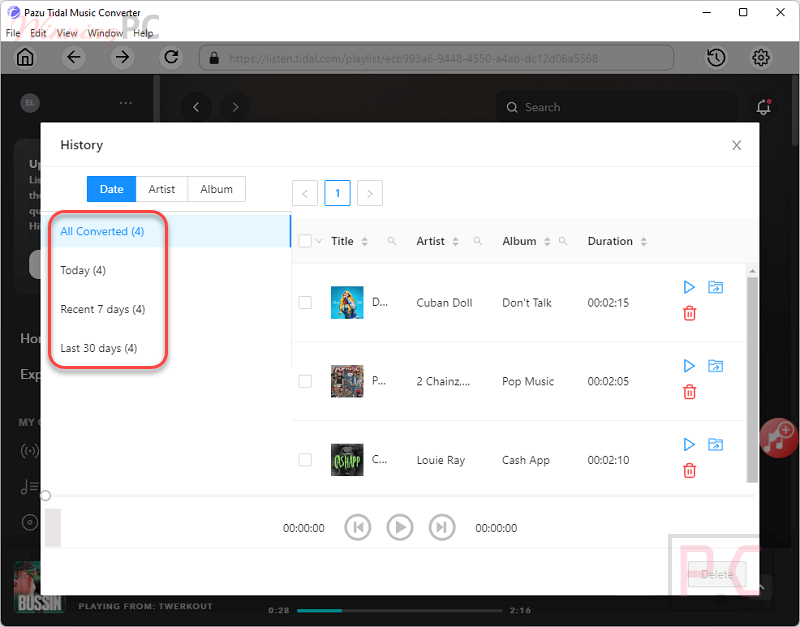Delete the Pop Music track
800x627 pixels.
pyautogui.click(x=689, y=392)
